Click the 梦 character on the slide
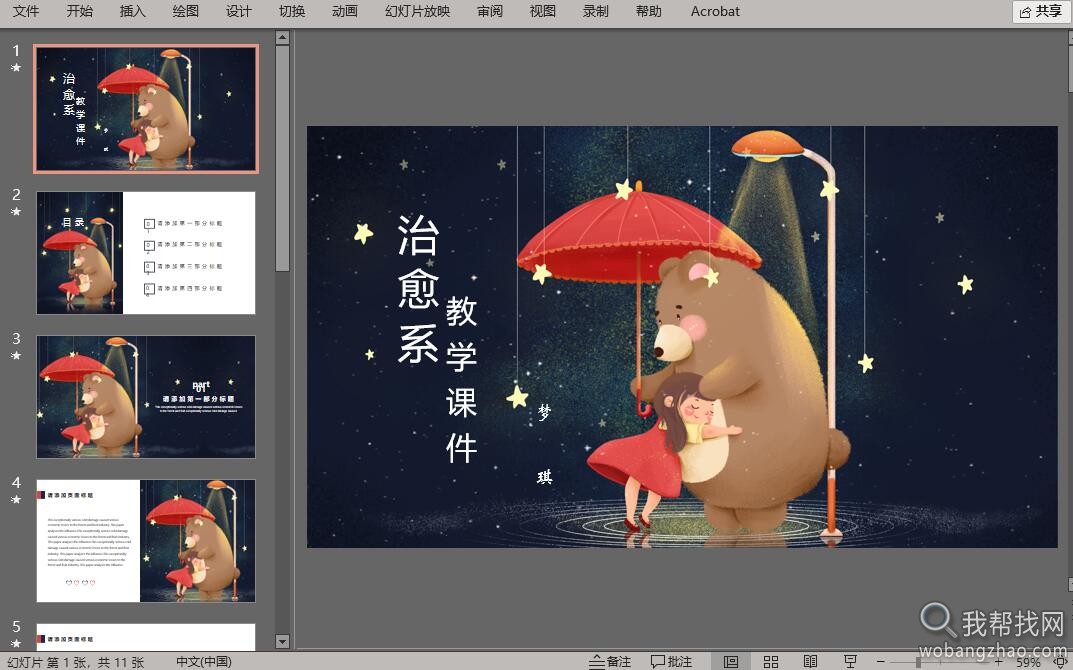Screen dimensions: 1073x670 point(544,411)
